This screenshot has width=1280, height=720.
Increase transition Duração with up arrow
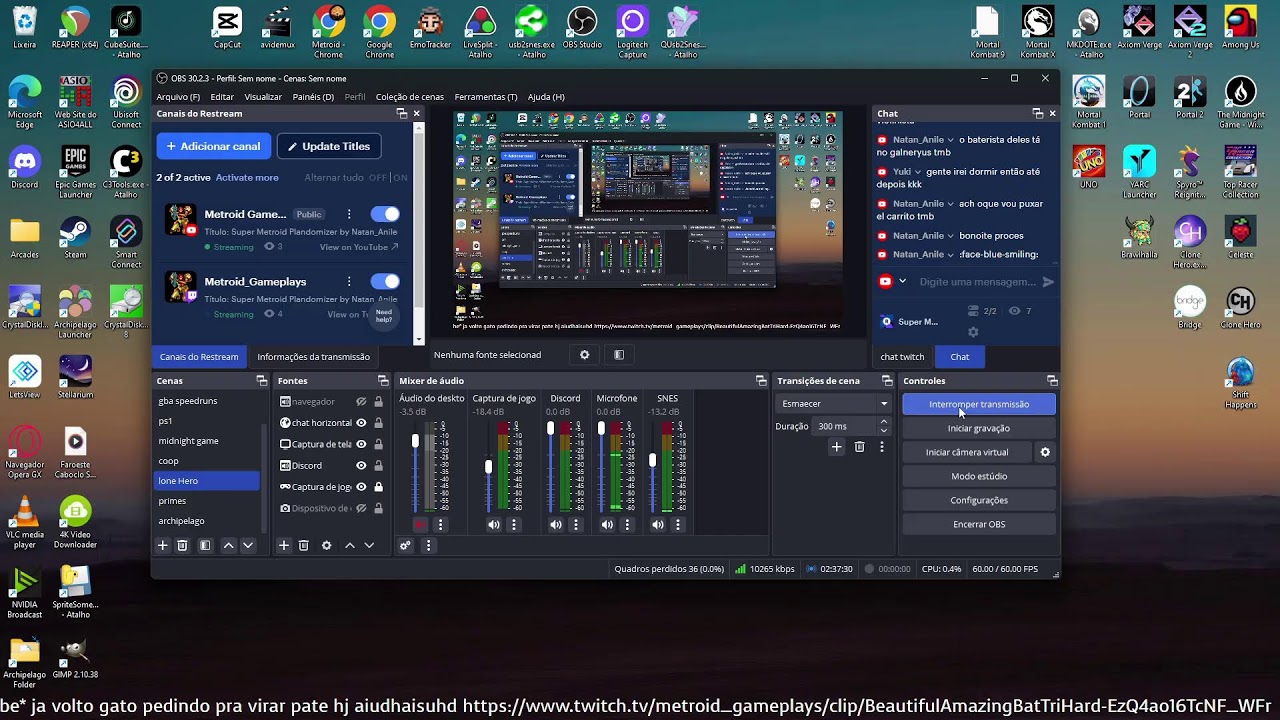click(883, 422)
